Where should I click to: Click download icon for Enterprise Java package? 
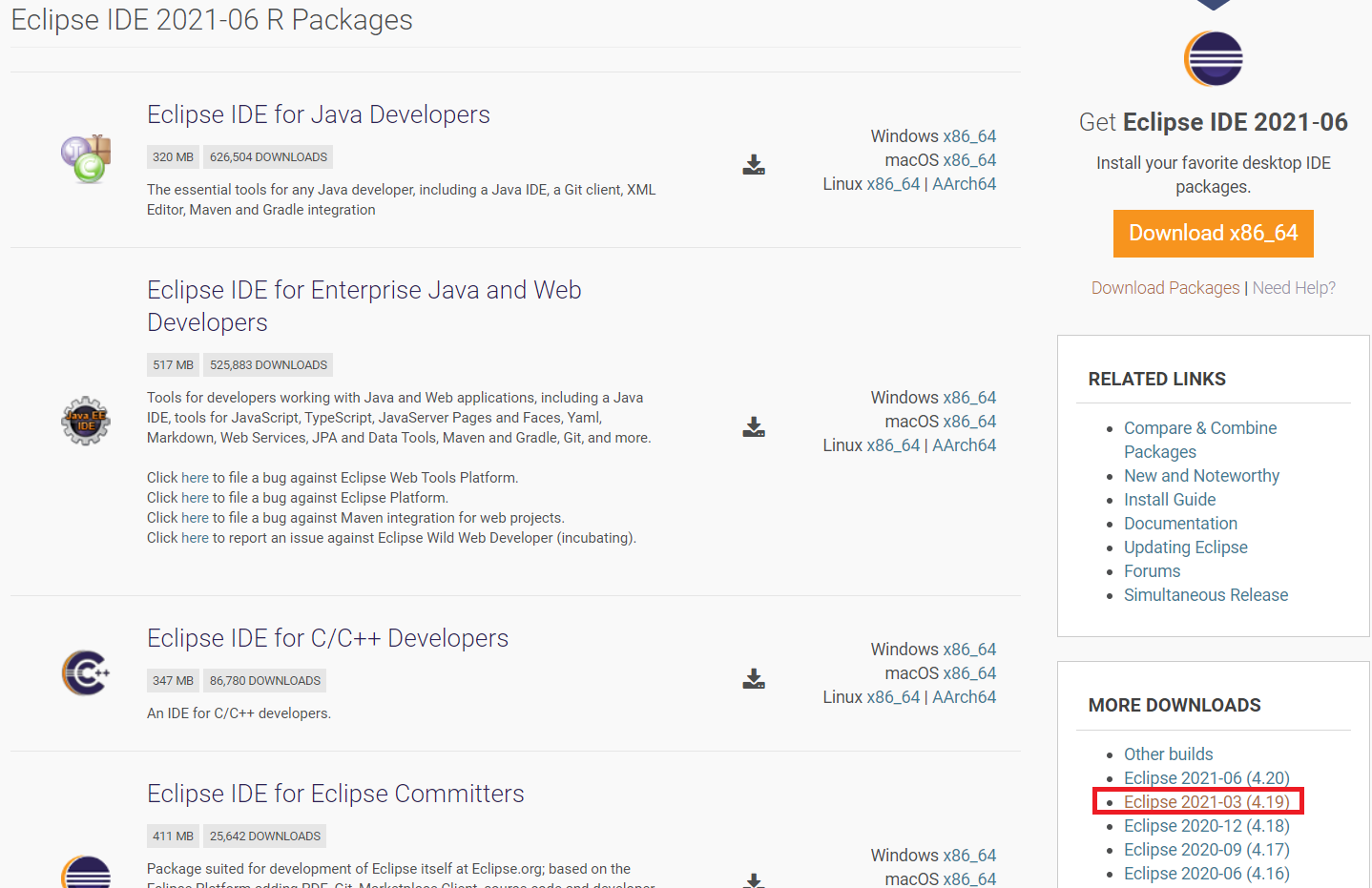point(754,426)
